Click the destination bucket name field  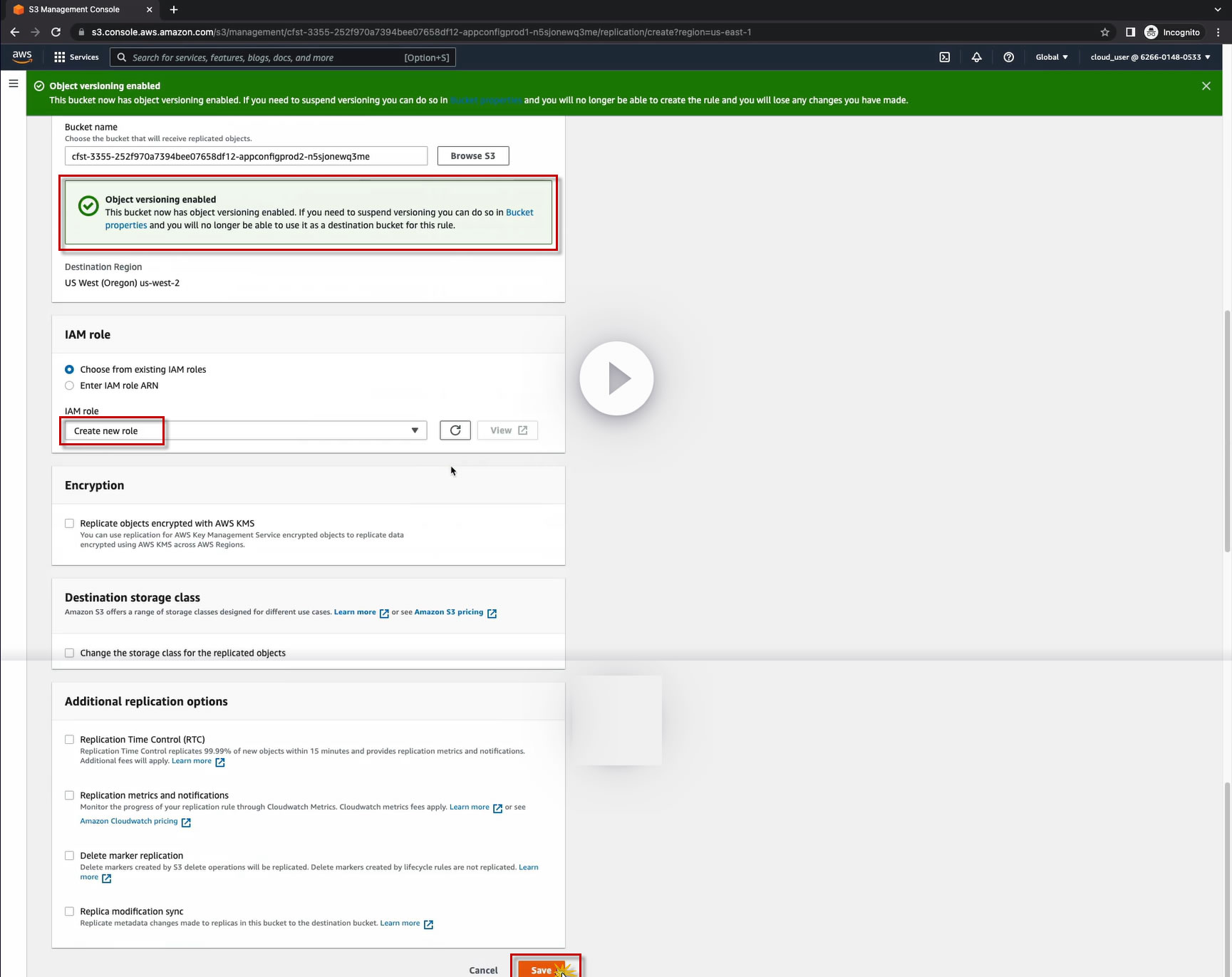tap(246, 156)
